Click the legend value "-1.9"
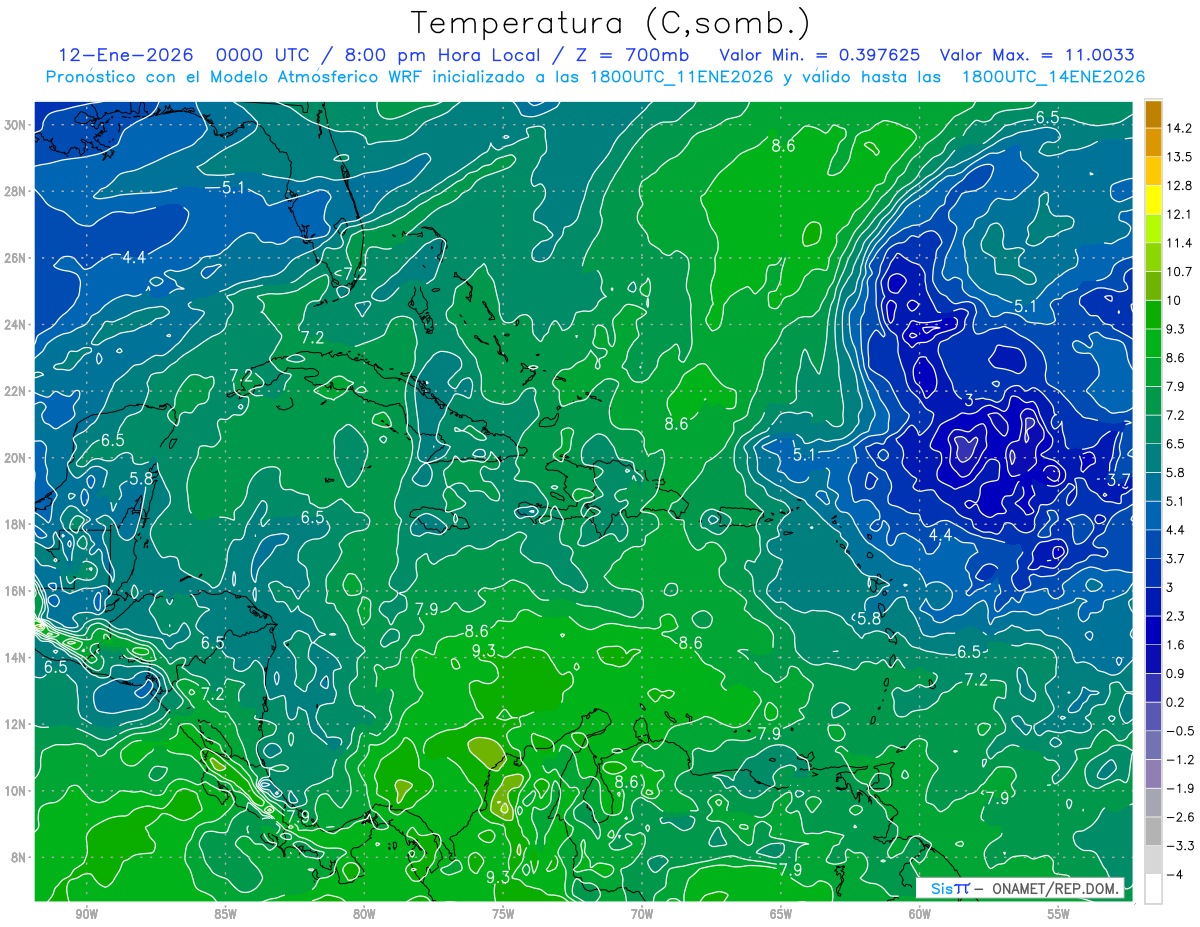The image size is (1200, 927). pyautogui.click(x=1179, y=788)
